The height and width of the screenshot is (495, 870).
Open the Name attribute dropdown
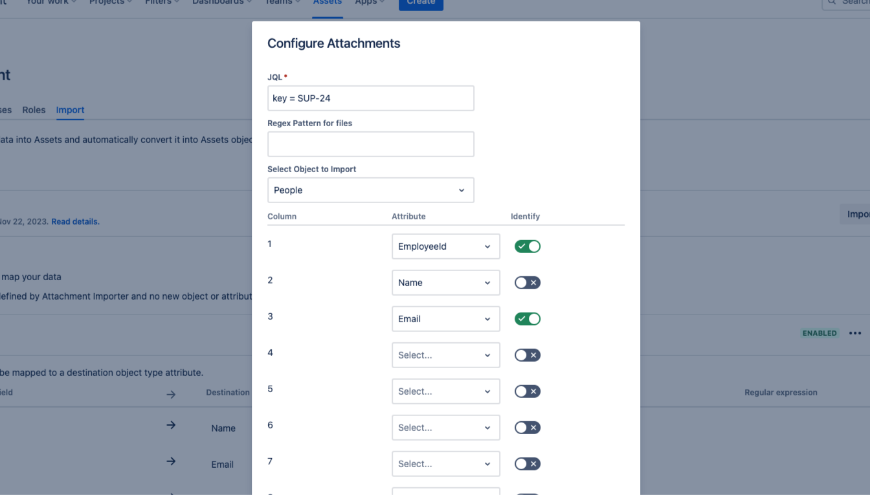[445, 283]
